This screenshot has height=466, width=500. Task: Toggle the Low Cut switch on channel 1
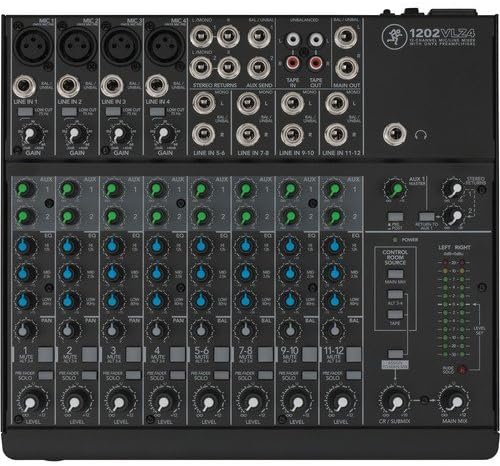(x=25, y=111)
